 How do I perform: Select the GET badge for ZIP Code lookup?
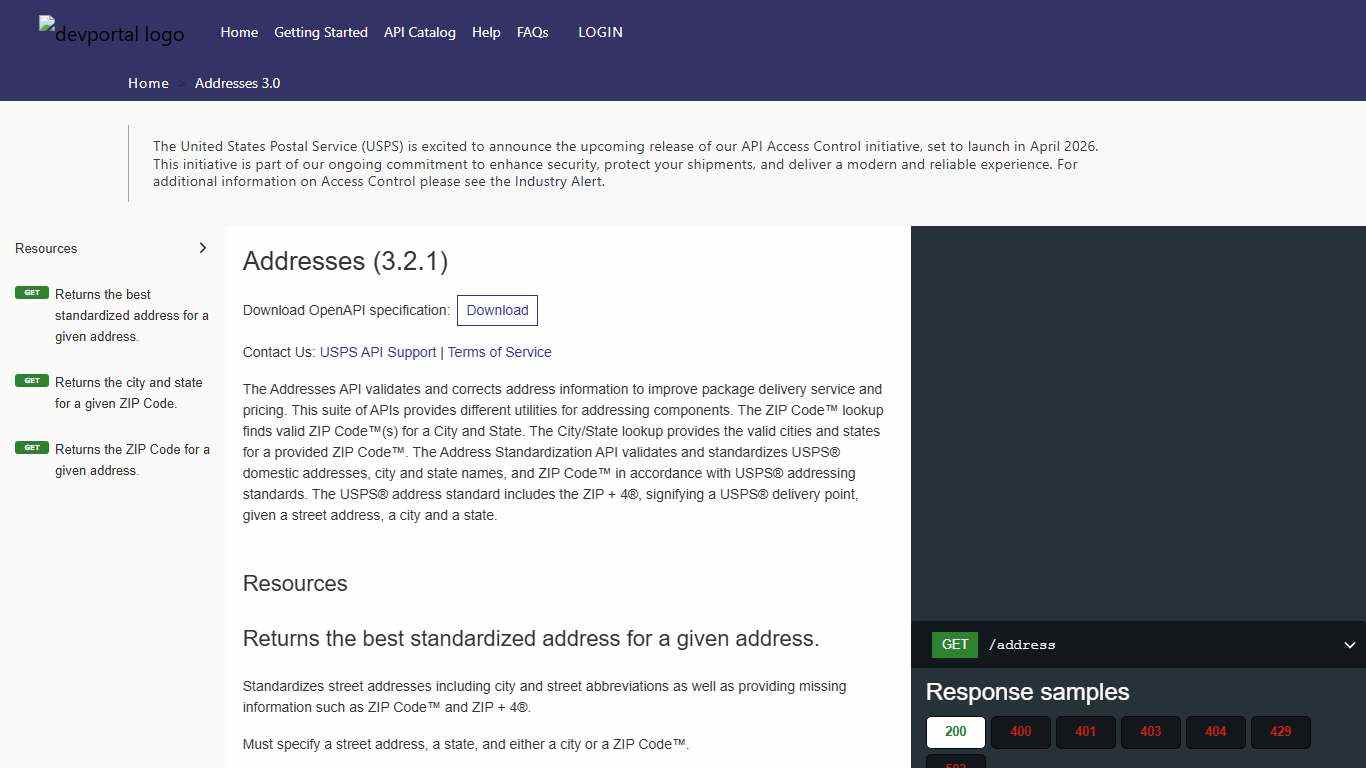(31, 447)
